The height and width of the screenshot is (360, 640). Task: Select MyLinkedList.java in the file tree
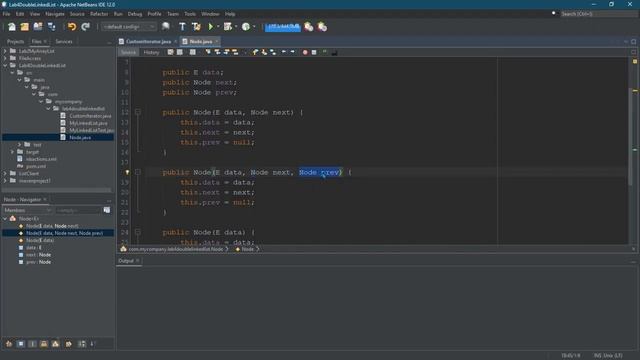tap(88, 123)
